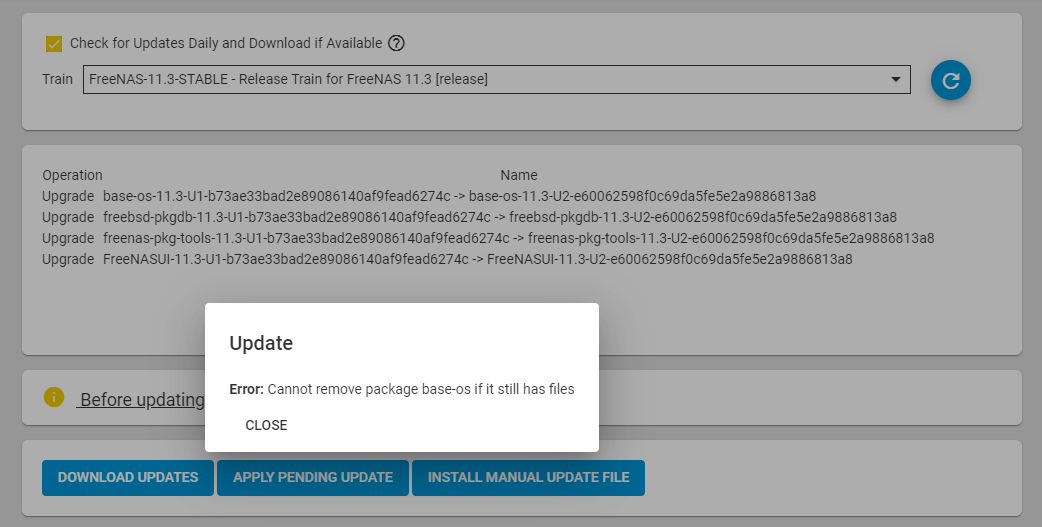Close the Update error dialog
The image size is (1042, 527).
coord(266,425)
